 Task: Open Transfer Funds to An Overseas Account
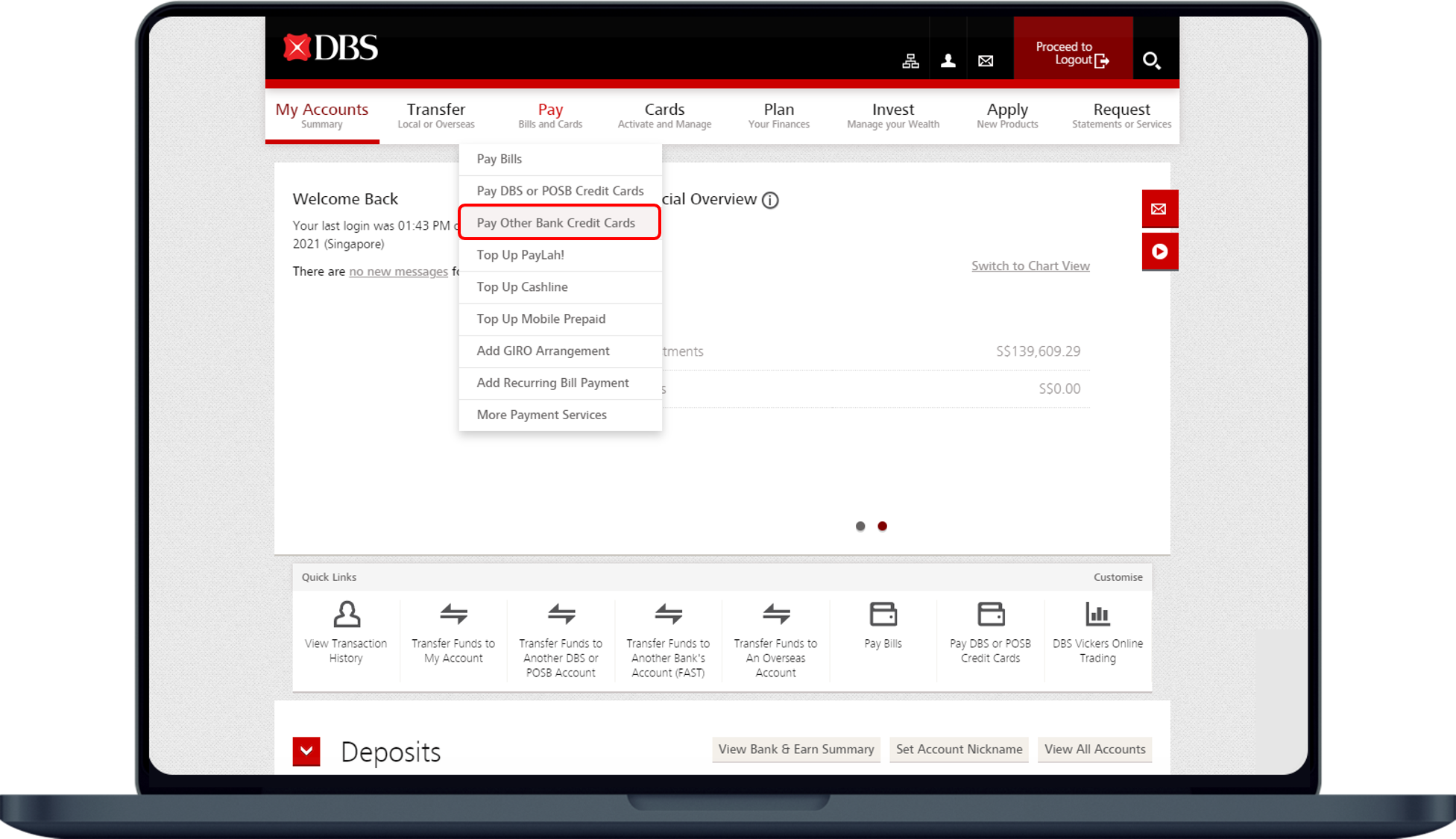[x=775, y=638]
